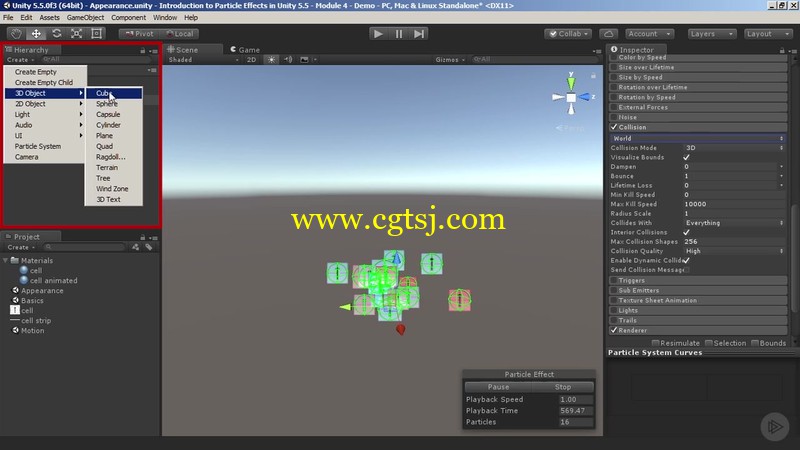The height and width of the screenshot is (450, 800).
Task: Select the cell texture asset
Action: click(21, 310)
